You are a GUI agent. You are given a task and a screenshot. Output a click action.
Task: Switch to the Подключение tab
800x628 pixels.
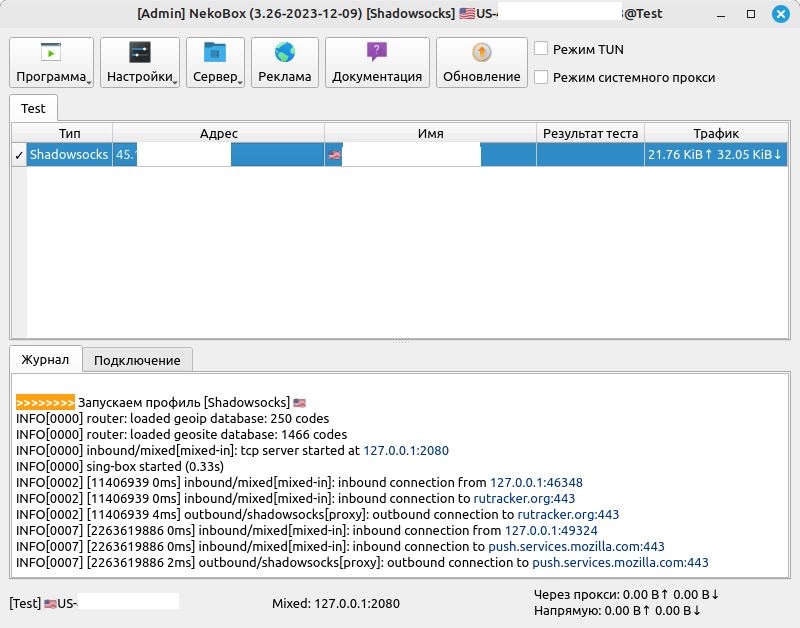pos(137,360)
